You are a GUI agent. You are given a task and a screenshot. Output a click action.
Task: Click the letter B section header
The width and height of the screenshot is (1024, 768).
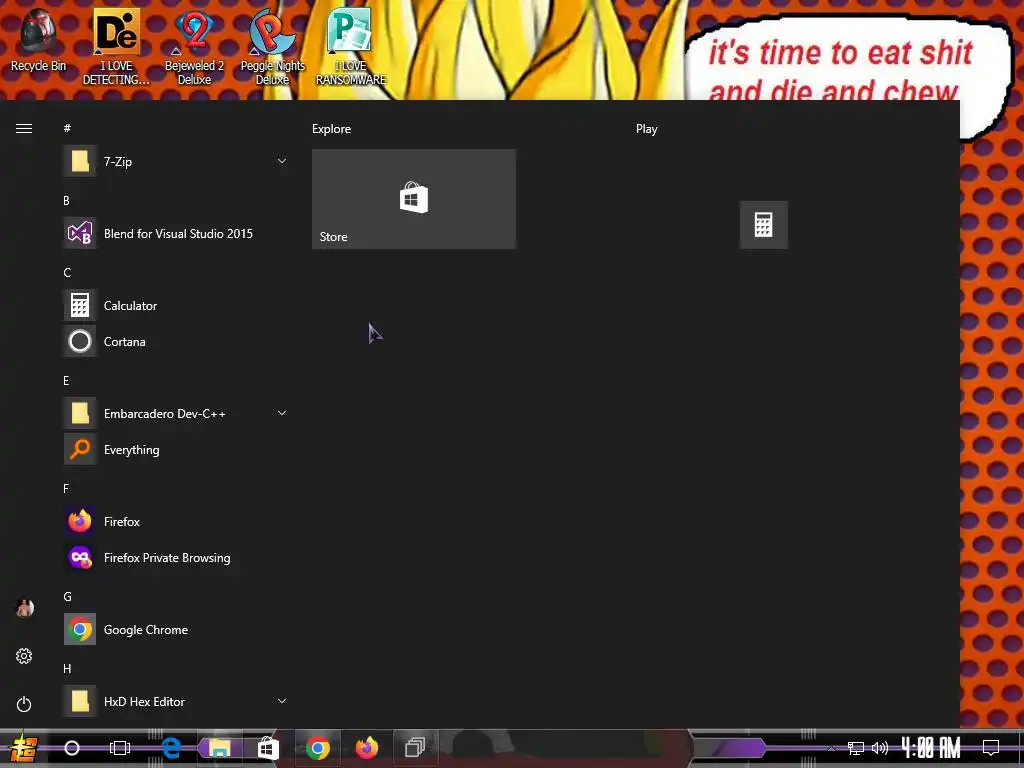pos(66,200)
